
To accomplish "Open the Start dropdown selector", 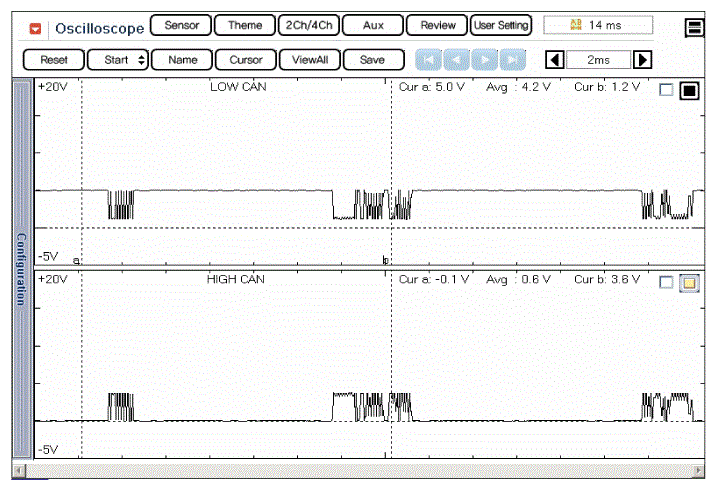I will (118, 60).
